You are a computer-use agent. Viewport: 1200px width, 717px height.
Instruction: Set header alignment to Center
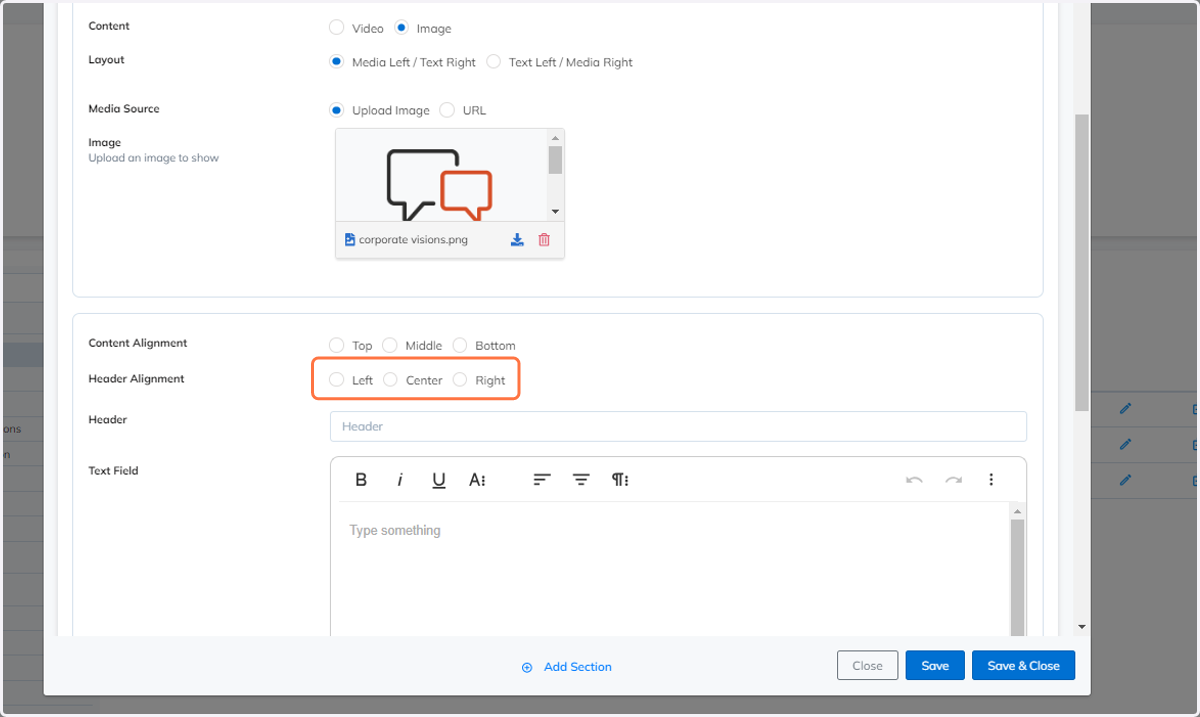coord(390,380)
